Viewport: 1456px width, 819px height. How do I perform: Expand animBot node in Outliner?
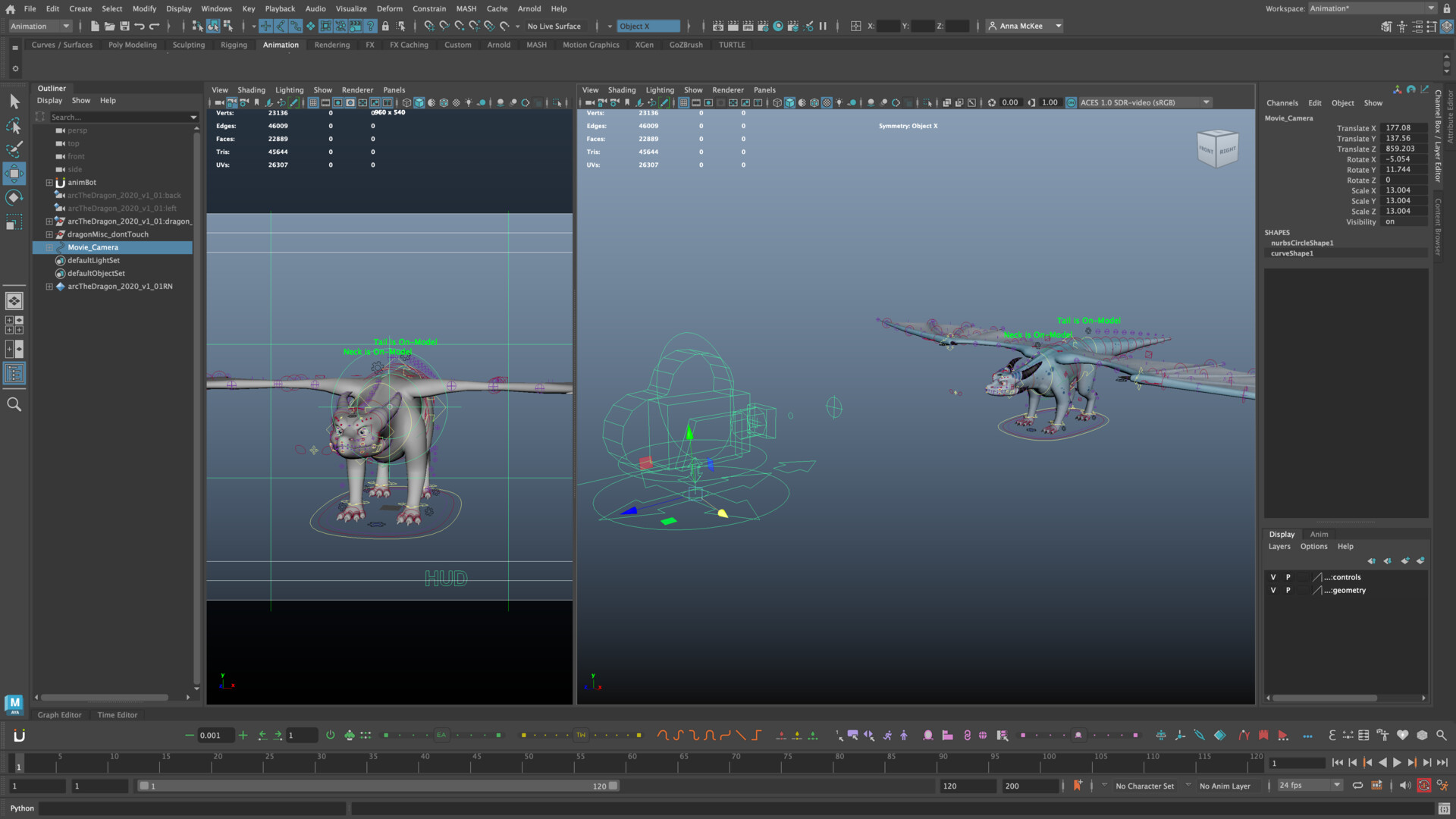point(49,183)
